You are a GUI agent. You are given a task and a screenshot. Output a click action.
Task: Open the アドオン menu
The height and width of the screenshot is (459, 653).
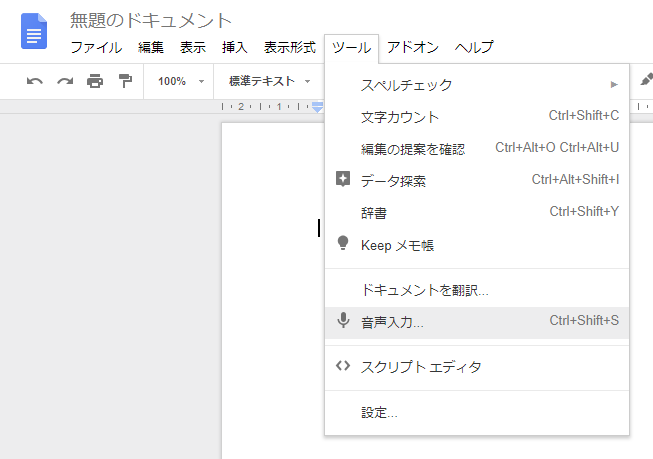[413, 47]
